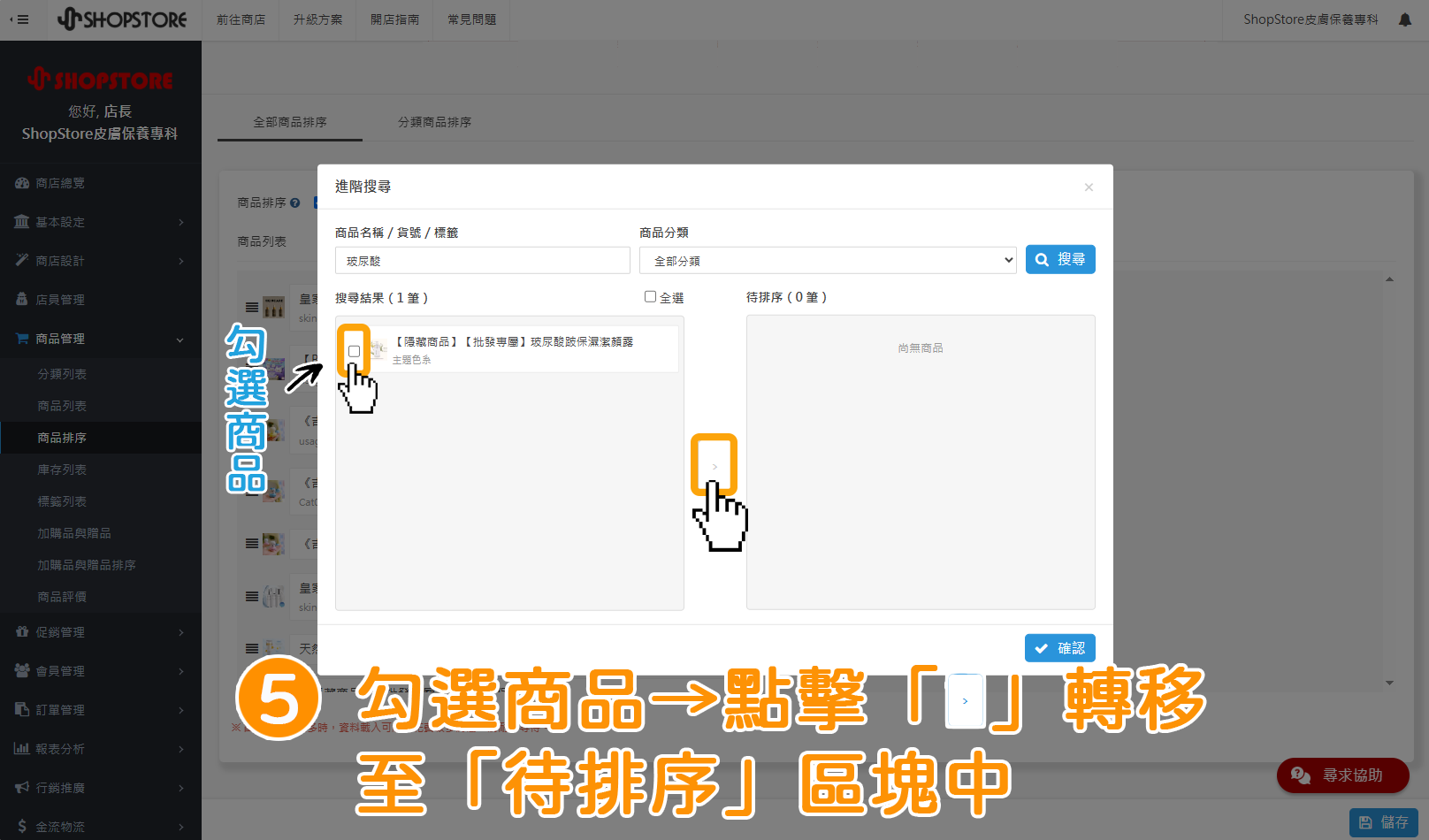This screenshot has width=1429, height=840.
Task: Click the 搜尋 search button
Action: click(1060, 259)
